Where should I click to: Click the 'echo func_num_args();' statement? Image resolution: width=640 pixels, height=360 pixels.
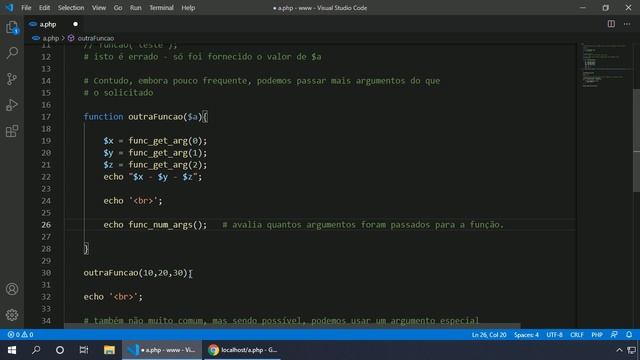(155, 224)
